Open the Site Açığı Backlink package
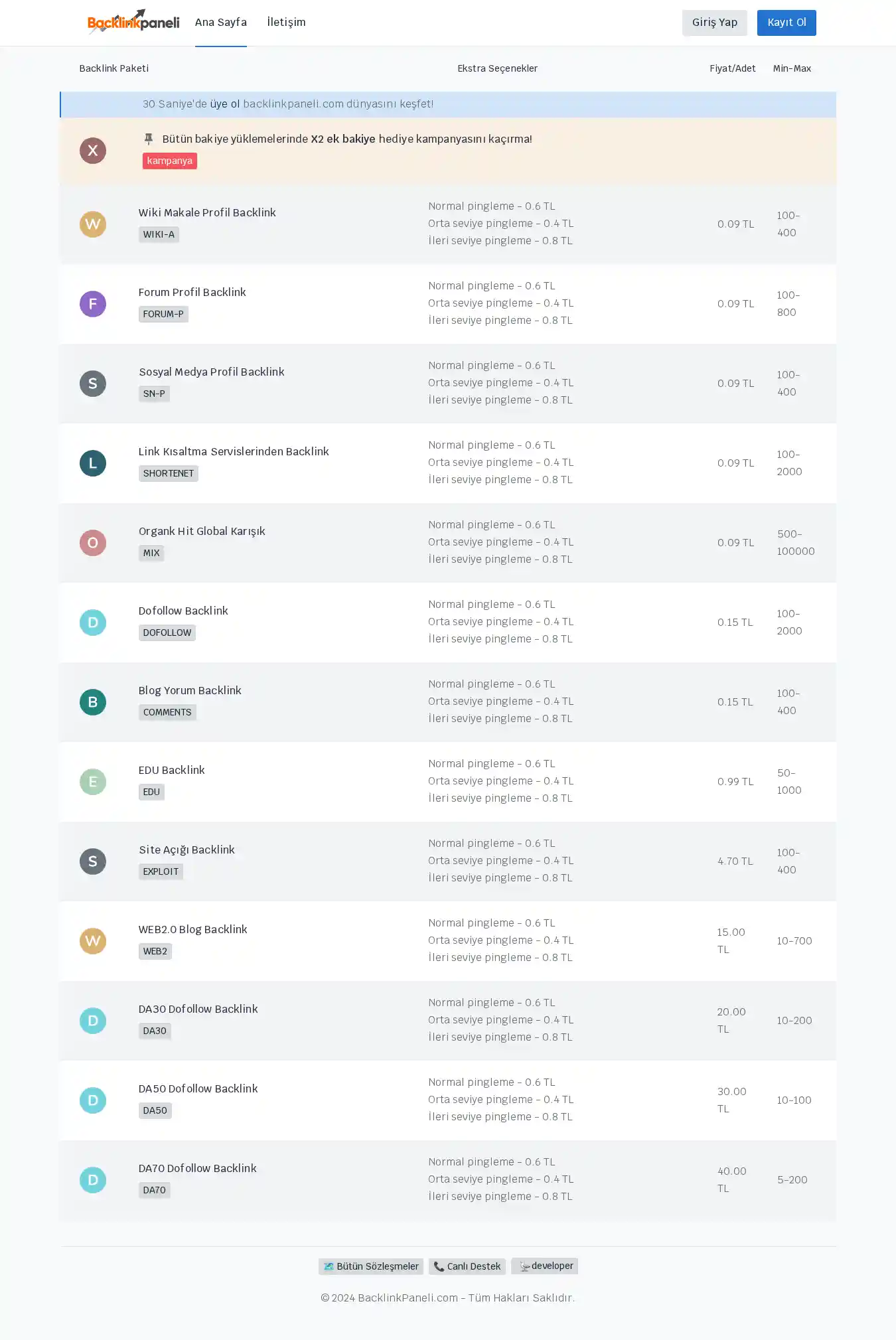The height and width of the screenshot is (1340, 896). [x=187, y=850]
